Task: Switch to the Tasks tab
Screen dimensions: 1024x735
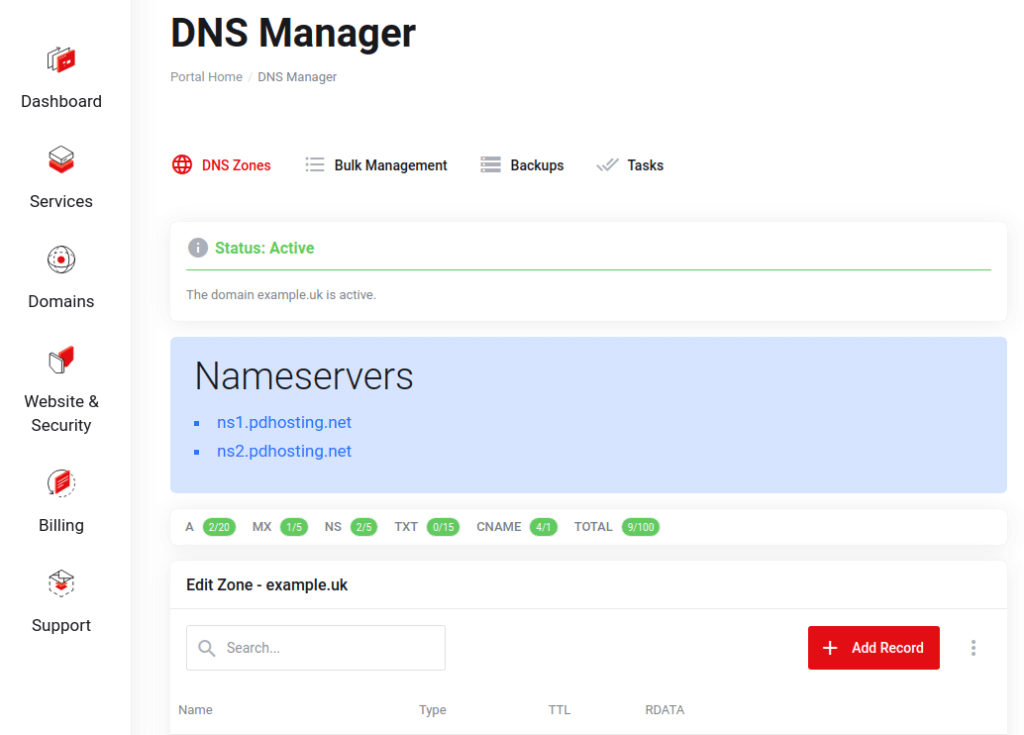Action: click(x=645, y=165)
